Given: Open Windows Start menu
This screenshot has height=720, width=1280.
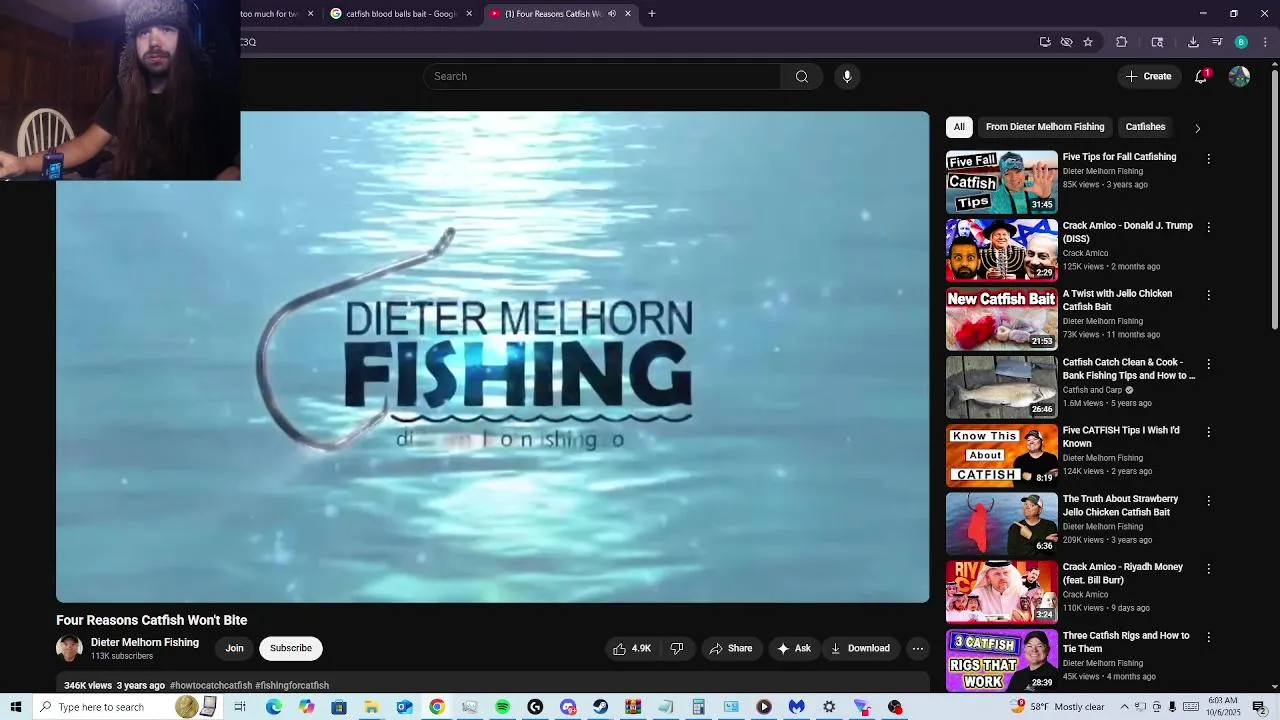Looking at the screenshot, I should (16, 707).
